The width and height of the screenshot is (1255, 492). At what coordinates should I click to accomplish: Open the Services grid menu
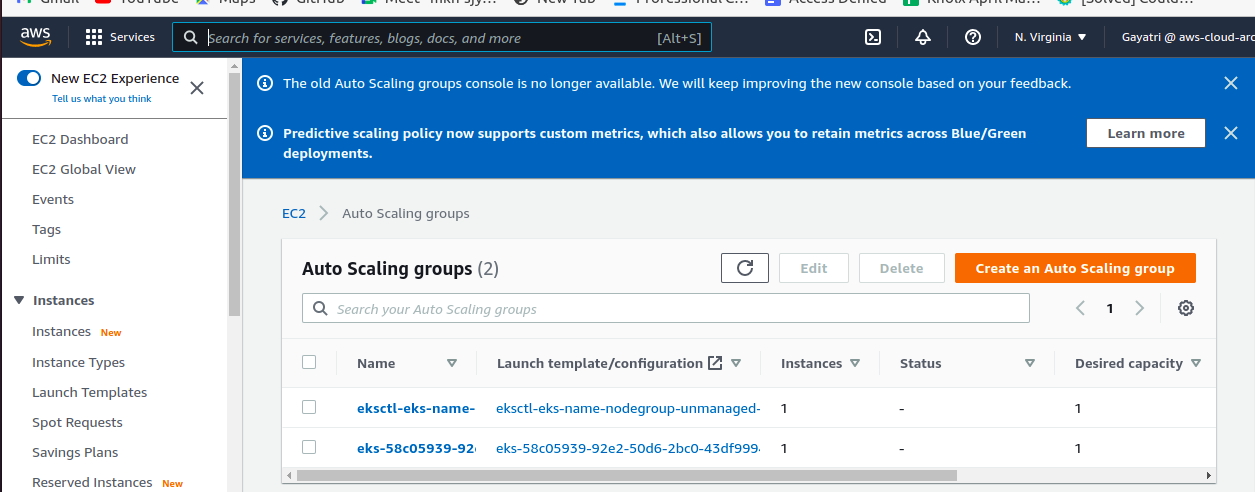pos(120,37)
